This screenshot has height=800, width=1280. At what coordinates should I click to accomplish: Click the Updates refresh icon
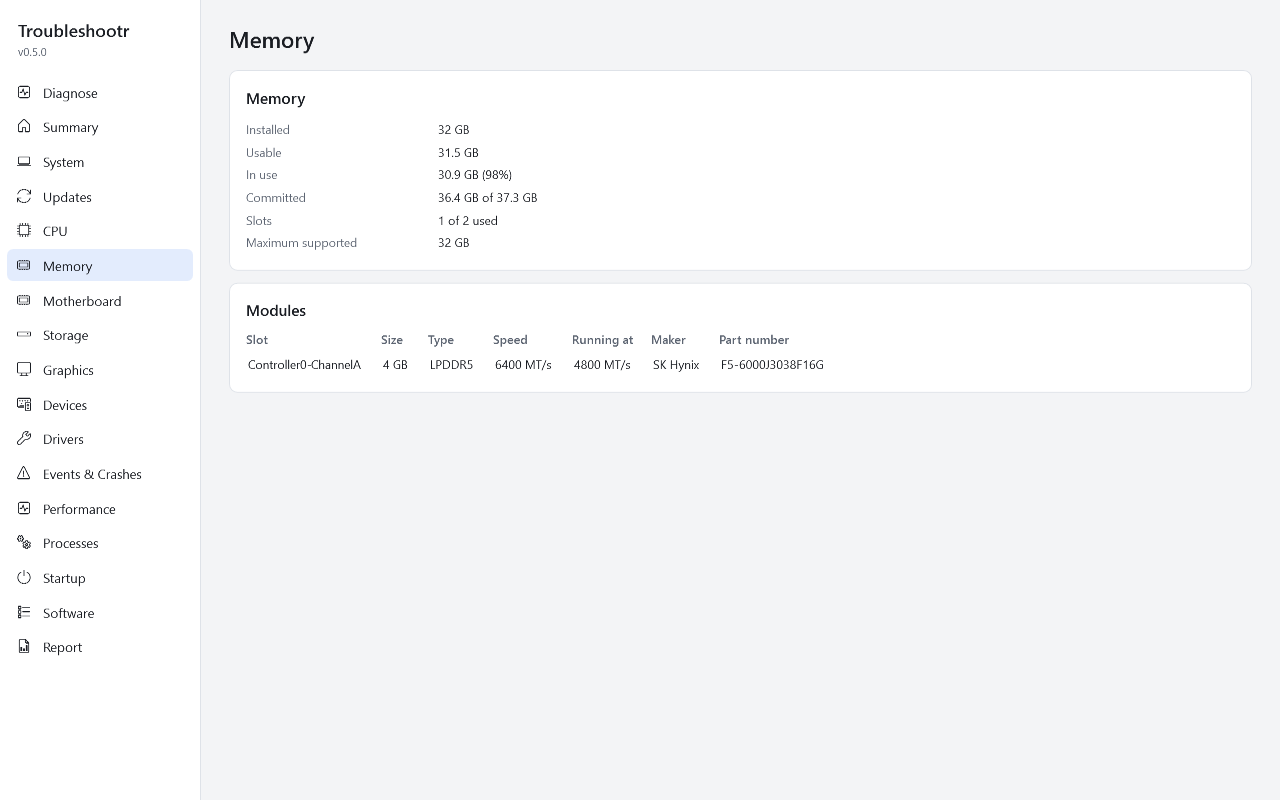pos(24,196)
